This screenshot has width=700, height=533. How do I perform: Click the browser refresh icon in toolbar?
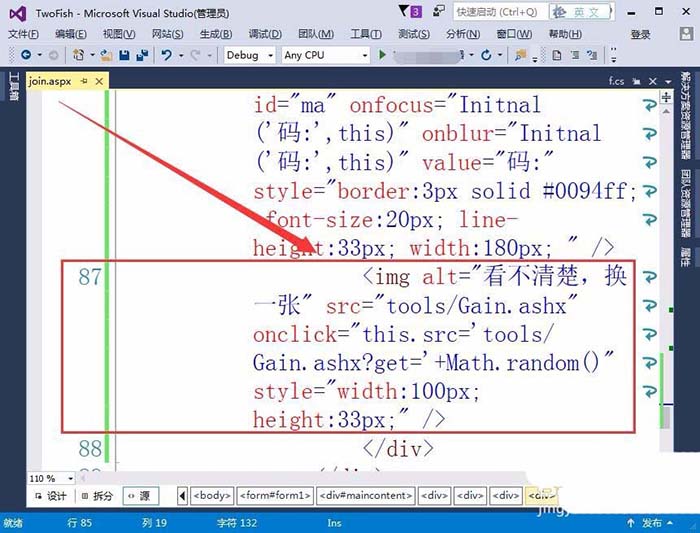(486, 55)
